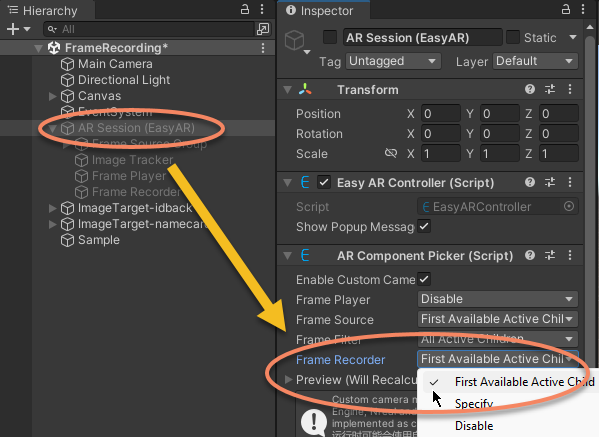The image size is (599, 437).
Task: Open scene search window icon in Hierarchy
Action: click(x=263, y=29)
